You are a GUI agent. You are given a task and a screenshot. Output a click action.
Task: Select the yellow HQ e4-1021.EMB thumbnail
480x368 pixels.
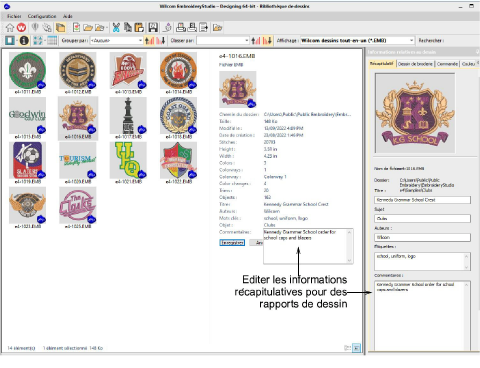point(128,163)
